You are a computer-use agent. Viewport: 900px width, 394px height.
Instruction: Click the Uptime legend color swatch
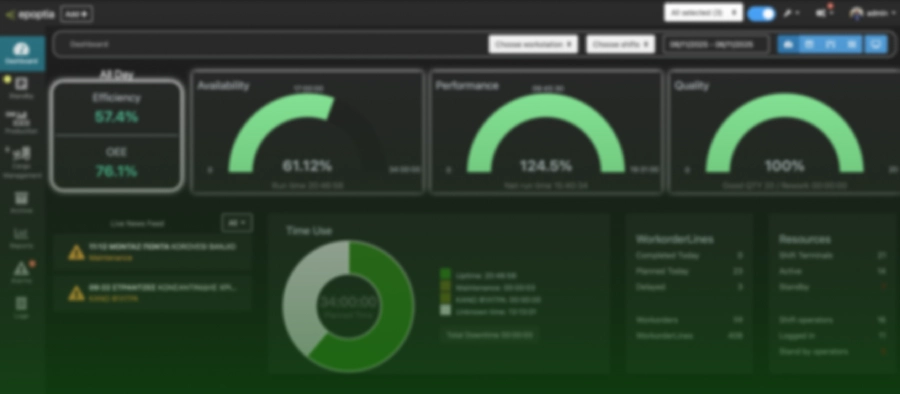(446, 275)
